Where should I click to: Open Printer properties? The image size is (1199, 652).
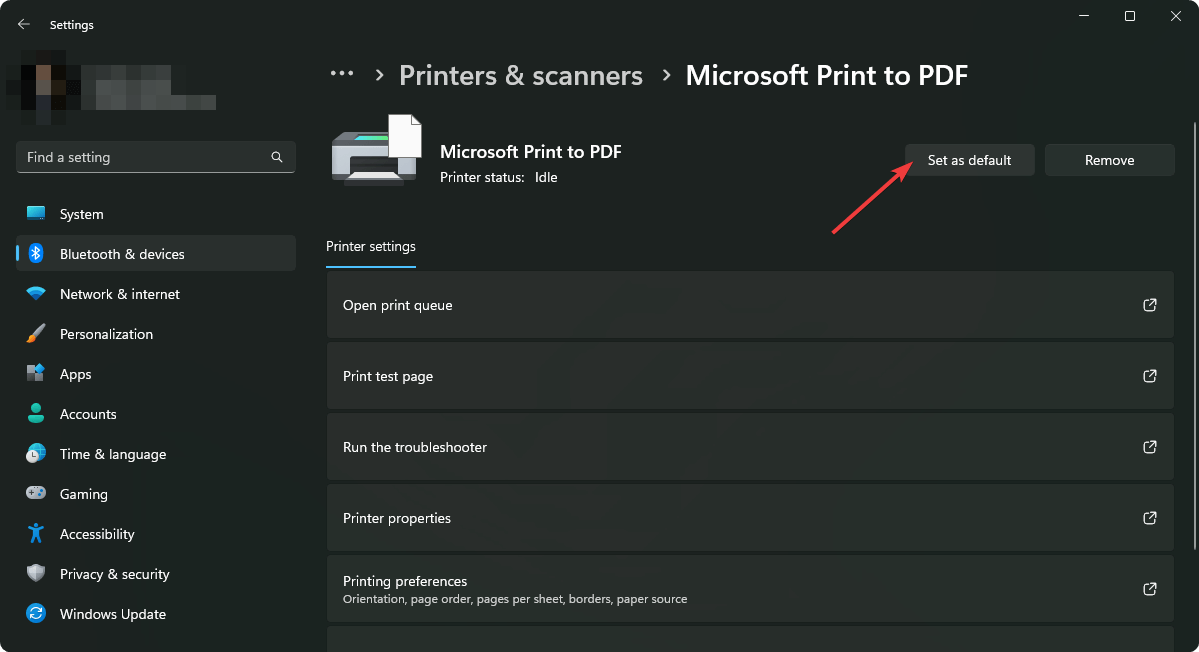(x=749, y=518)
